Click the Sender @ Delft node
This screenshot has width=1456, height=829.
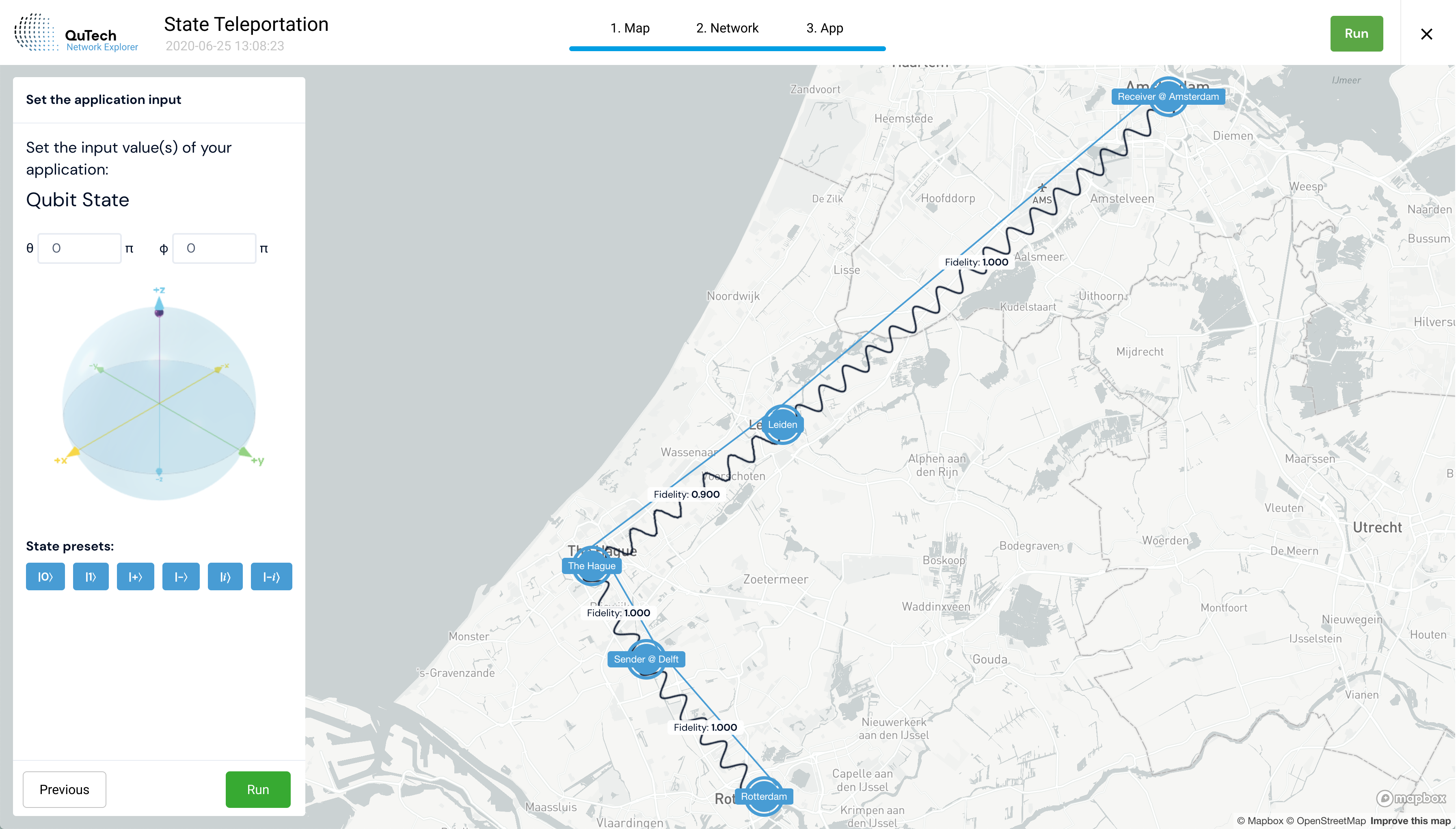(x=646, y=659)
